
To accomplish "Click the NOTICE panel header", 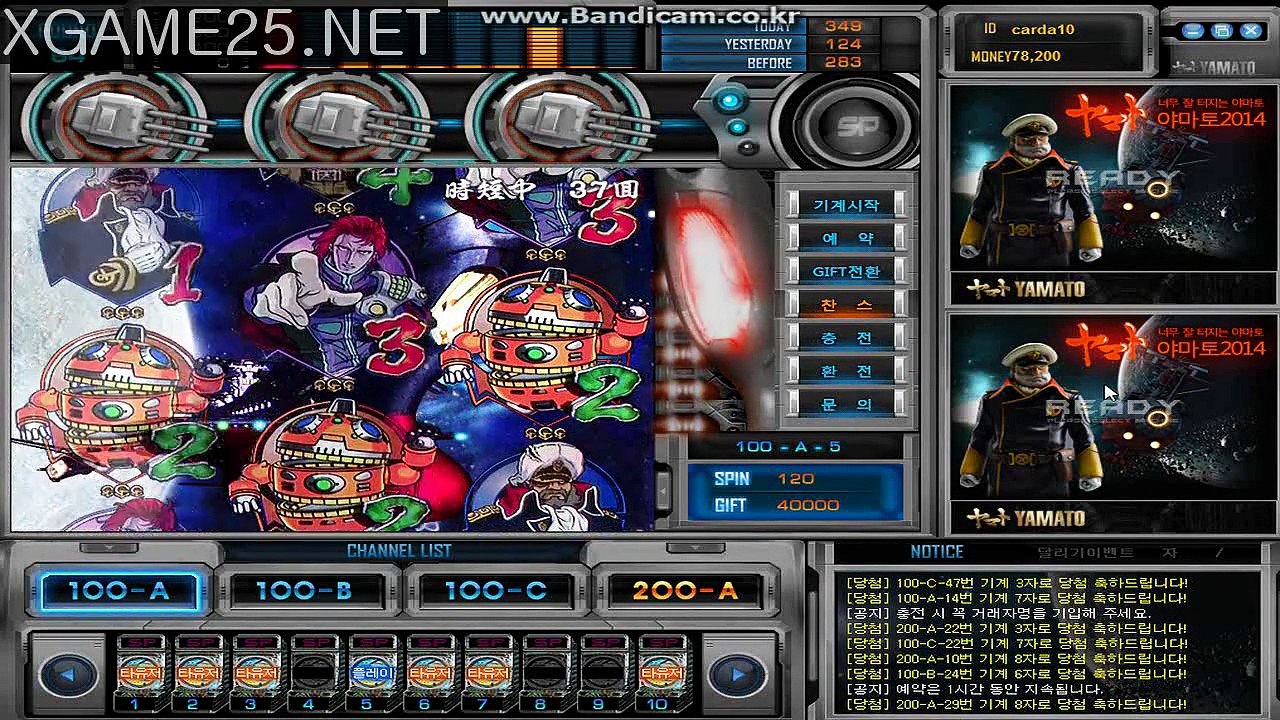I will pos(937,551).
